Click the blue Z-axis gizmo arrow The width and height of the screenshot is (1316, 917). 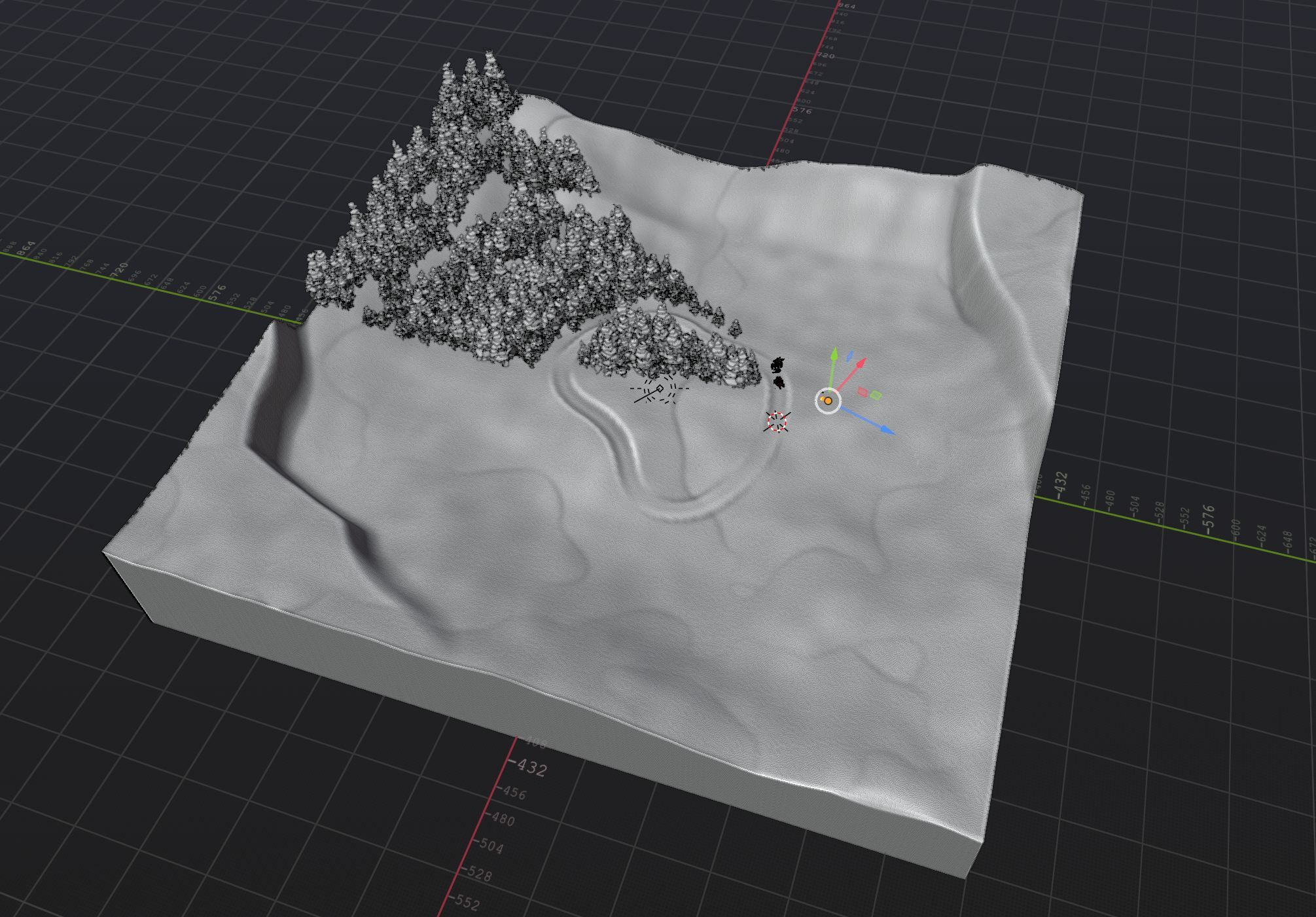pos(887,429)
